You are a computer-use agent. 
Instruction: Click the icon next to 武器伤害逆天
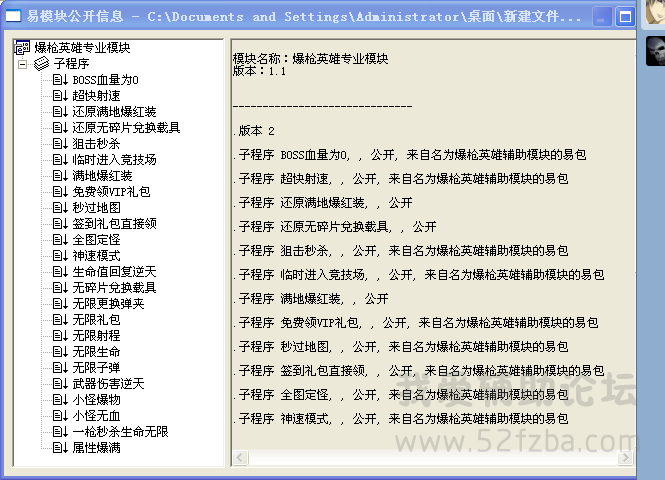pos(60,383)
